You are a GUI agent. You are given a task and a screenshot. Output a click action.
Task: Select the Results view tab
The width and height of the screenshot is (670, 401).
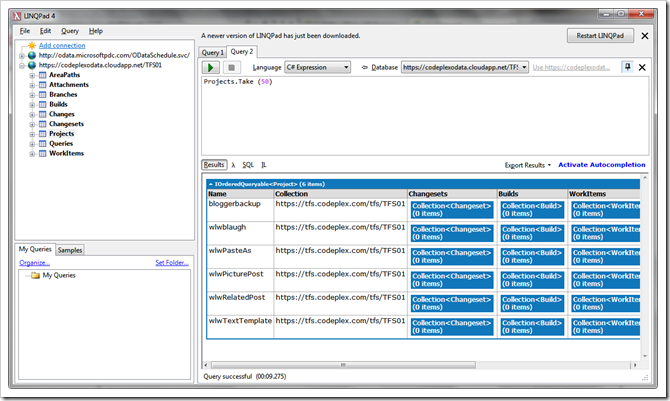click(214, 165)
